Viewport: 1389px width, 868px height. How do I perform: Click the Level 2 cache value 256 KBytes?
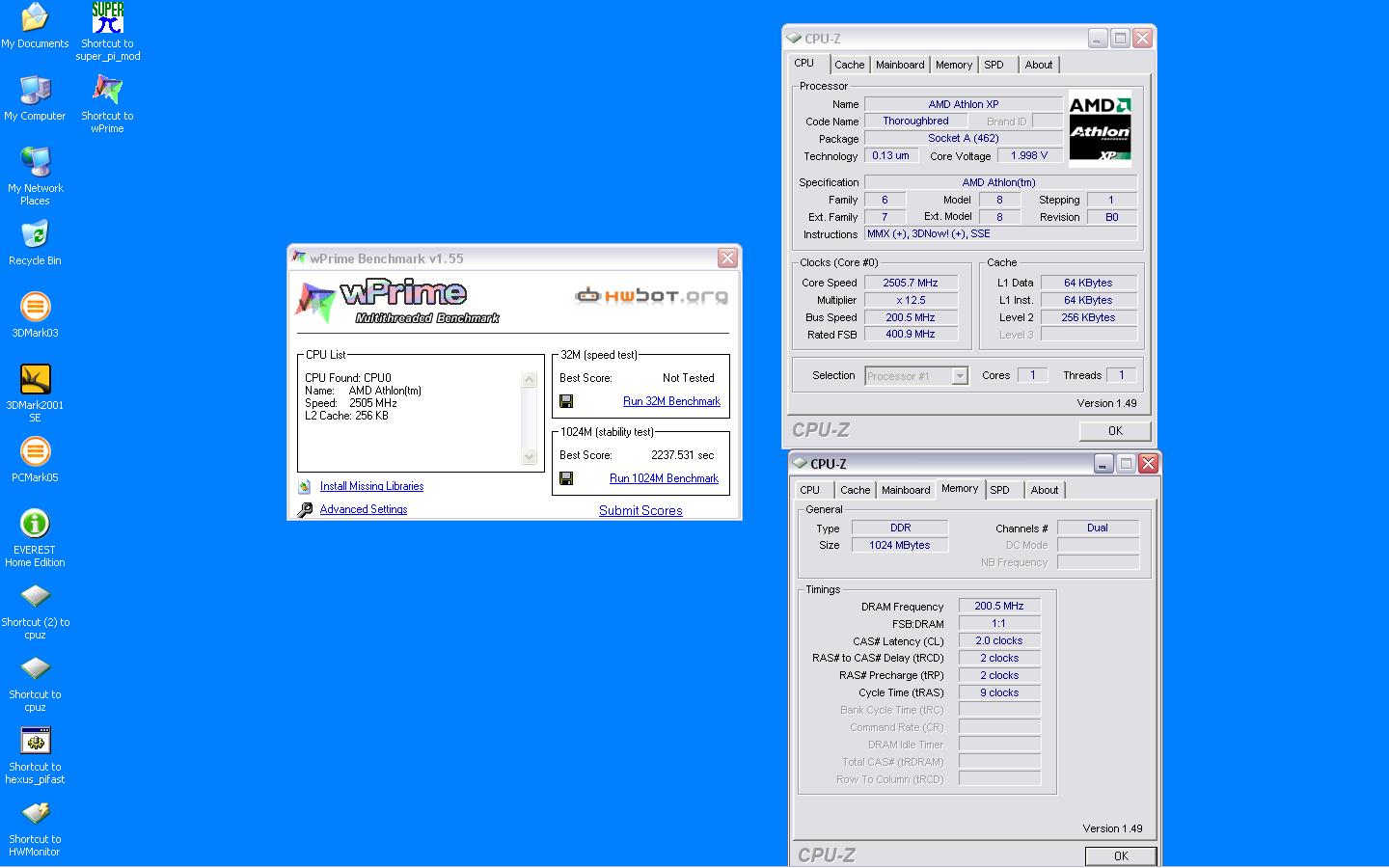tap(1088, 317)
